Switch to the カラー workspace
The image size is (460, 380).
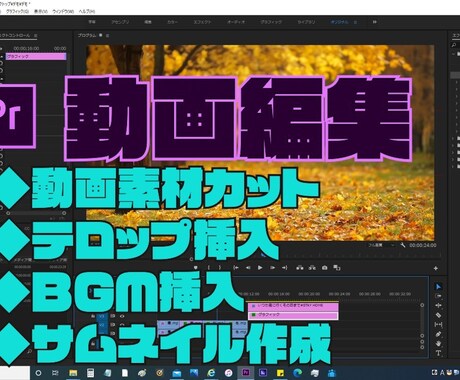tap(172, 22)
